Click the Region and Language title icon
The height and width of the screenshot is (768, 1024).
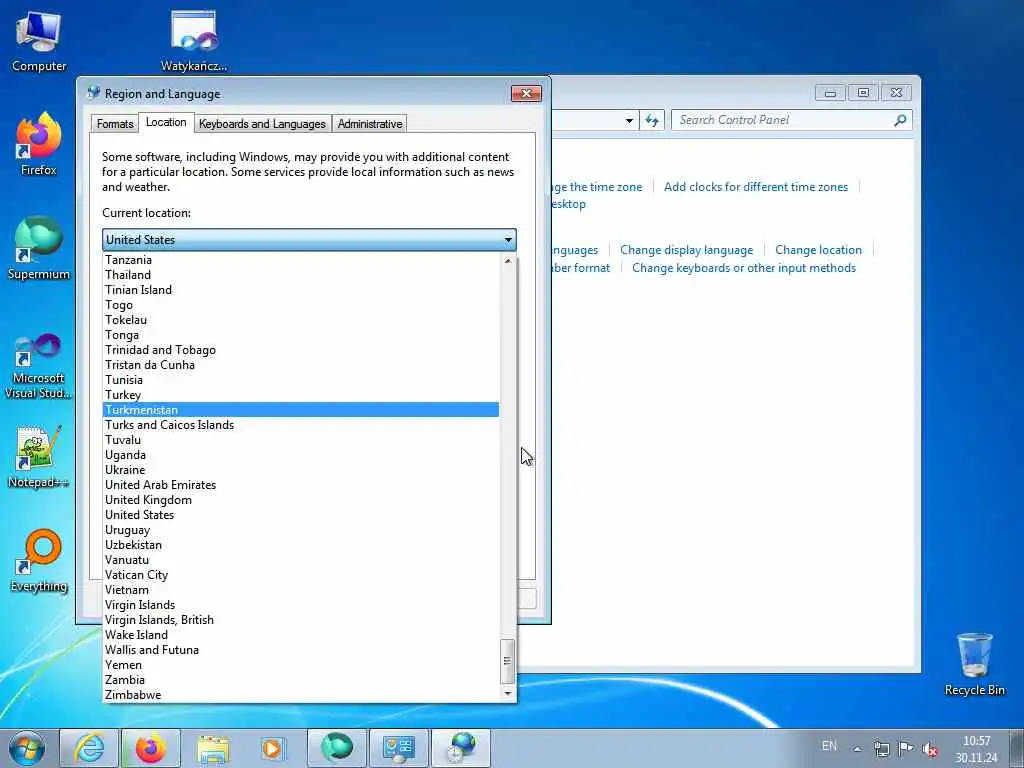coord(93,93)
